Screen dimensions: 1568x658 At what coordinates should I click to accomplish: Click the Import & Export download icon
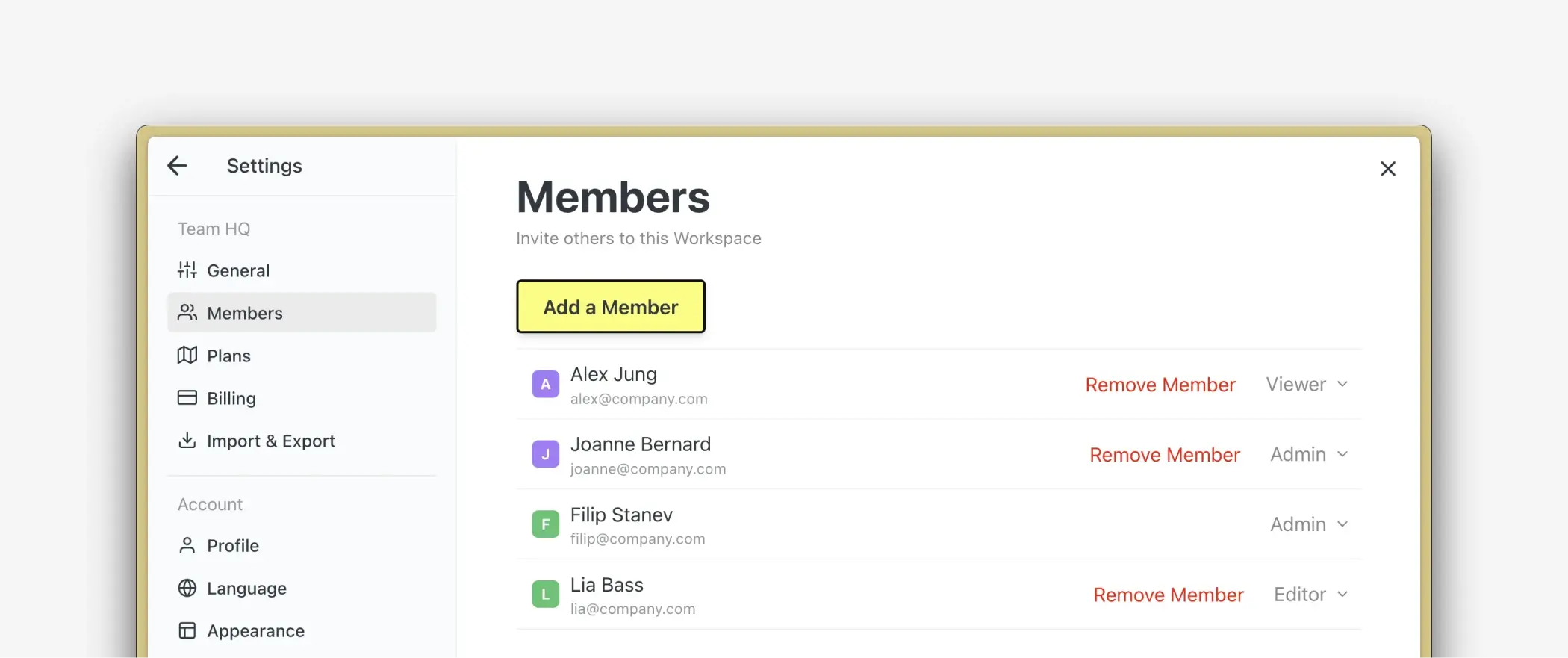[187, 441]
